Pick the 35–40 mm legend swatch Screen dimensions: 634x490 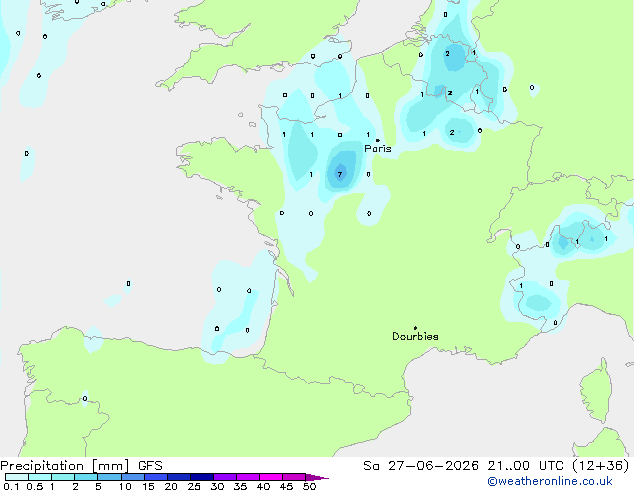click(248, 477)
